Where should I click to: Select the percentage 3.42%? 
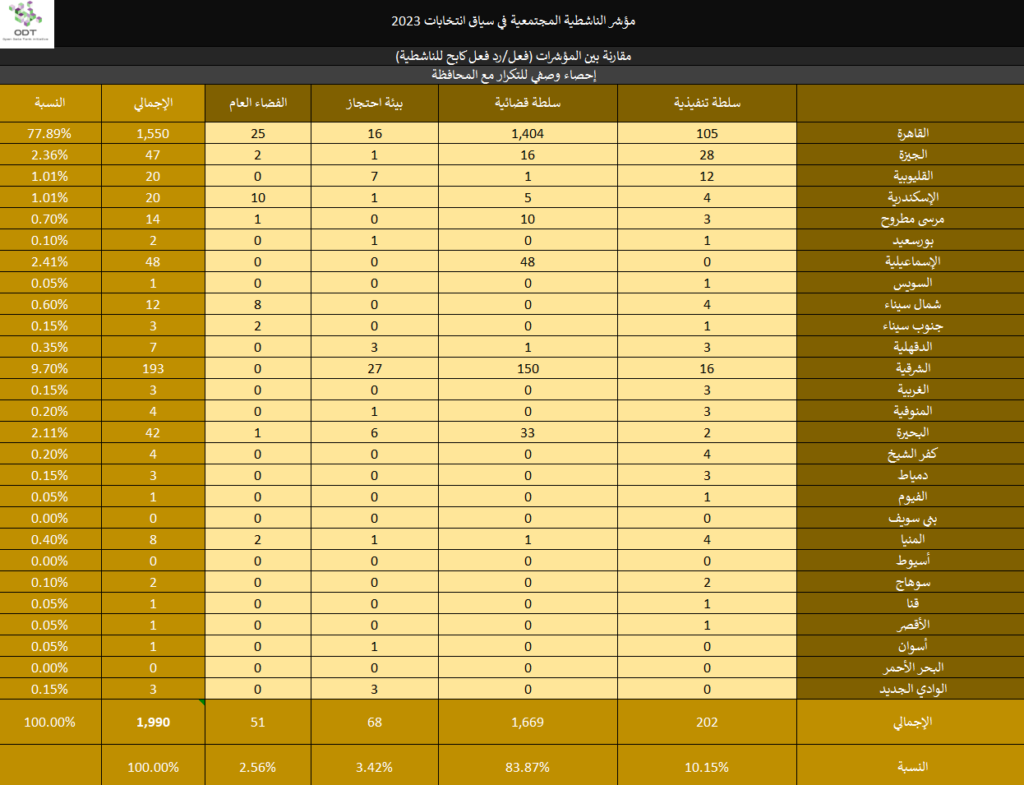click(x=374, y=767)
